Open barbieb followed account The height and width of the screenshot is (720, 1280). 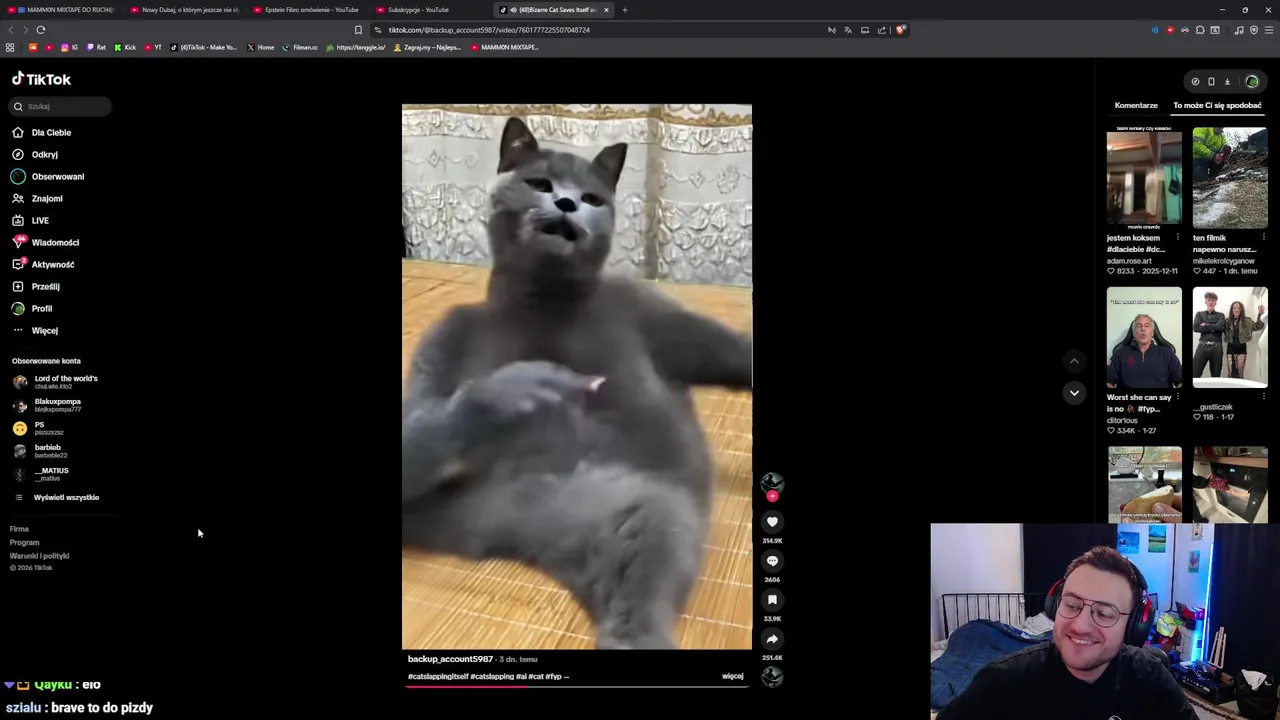click(40, 451)
